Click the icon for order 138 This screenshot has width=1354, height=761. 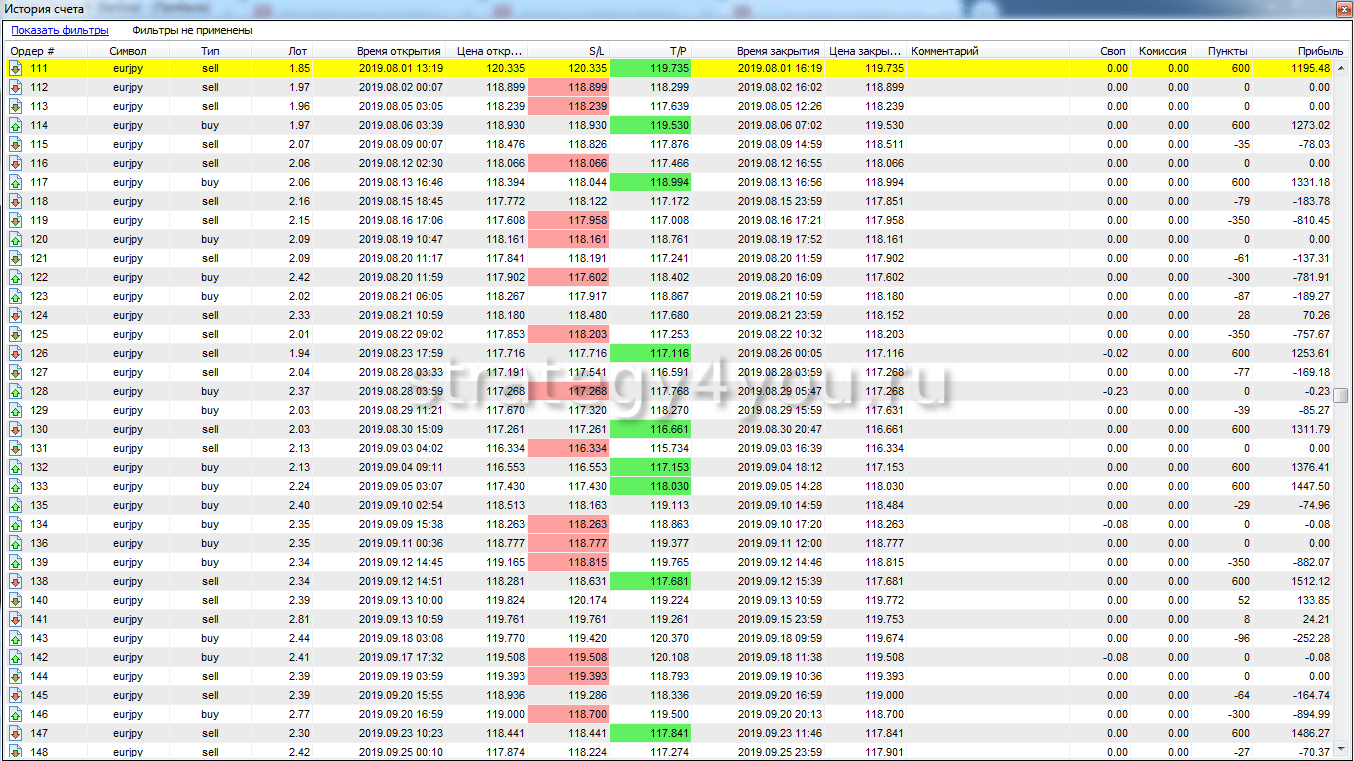[16, 581]
